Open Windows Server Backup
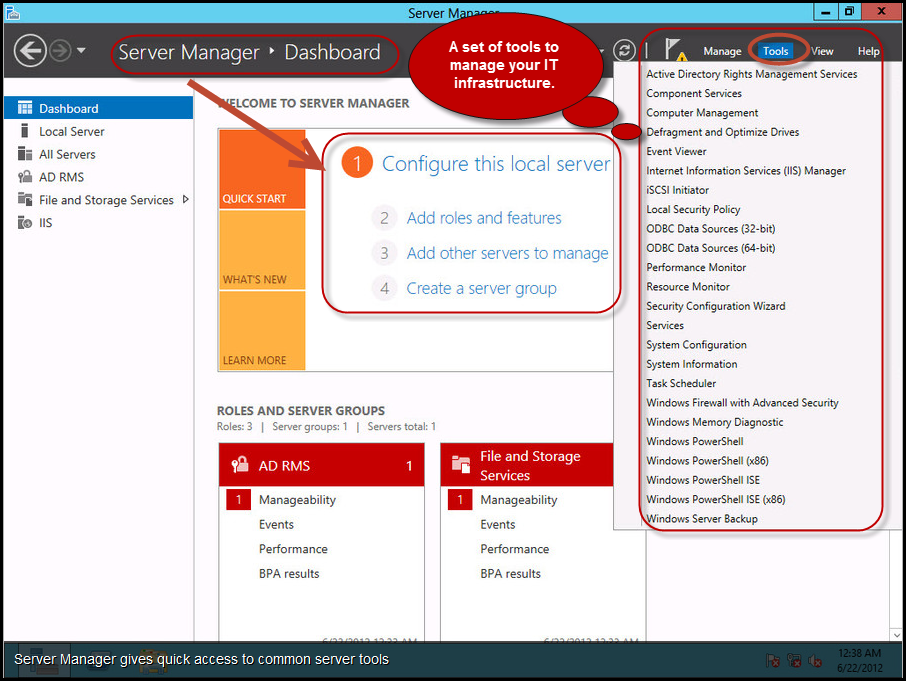The width and height of the screenshot is (906, 681). pyautogui.click(x=701, y=519)
